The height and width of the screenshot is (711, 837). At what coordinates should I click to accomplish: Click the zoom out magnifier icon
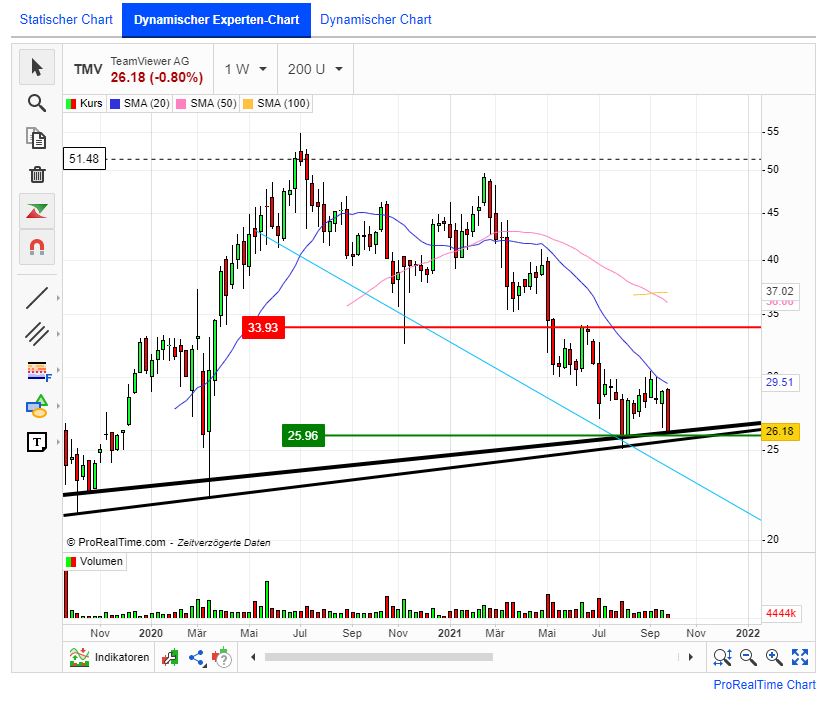coord(748,657)
